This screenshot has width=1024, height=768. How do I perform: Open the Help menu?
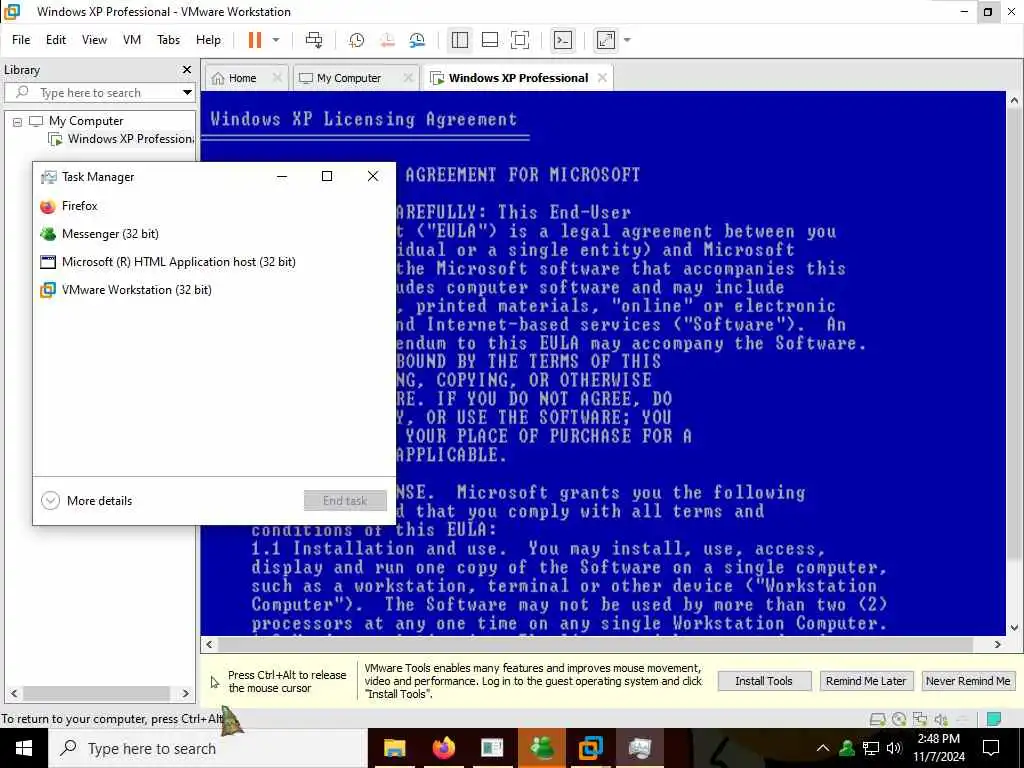click(208, 40)
